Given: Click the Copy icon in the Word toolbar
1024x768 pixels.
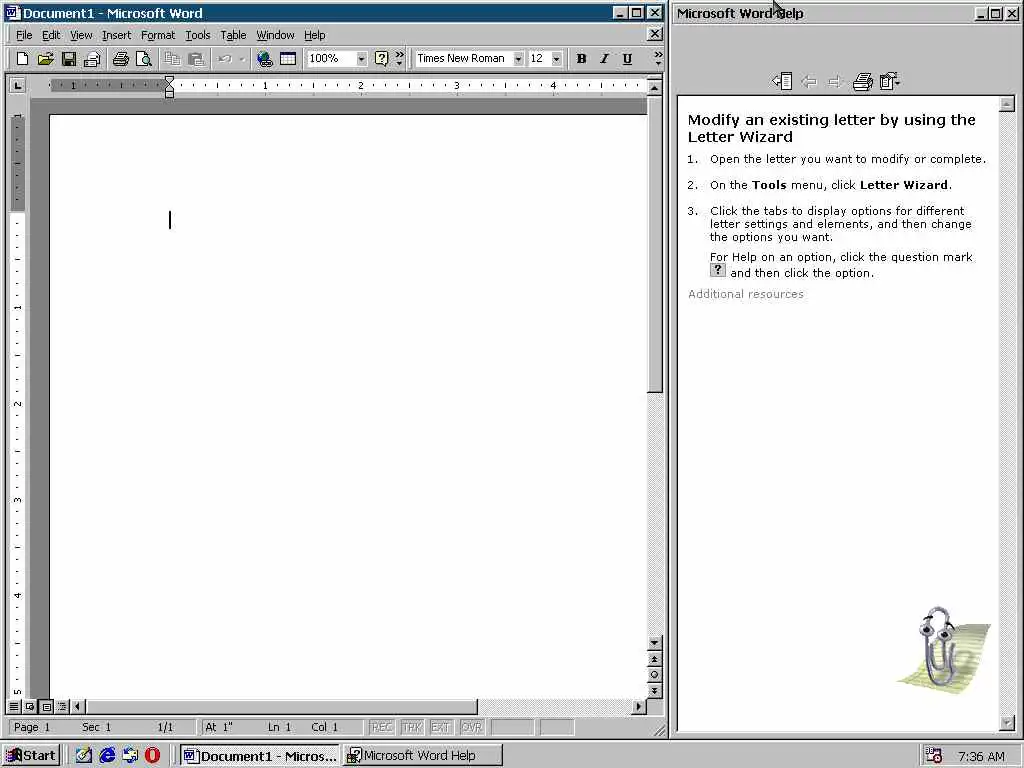Looking at the screenshot, I should pyautogui.click(x=172, y=59).
